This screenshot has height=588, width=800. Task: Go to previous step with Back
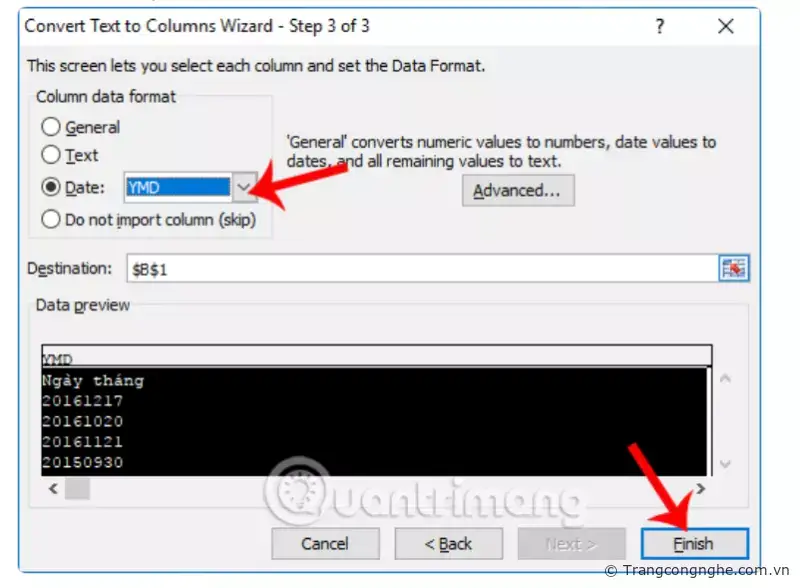tap(448, 544)
